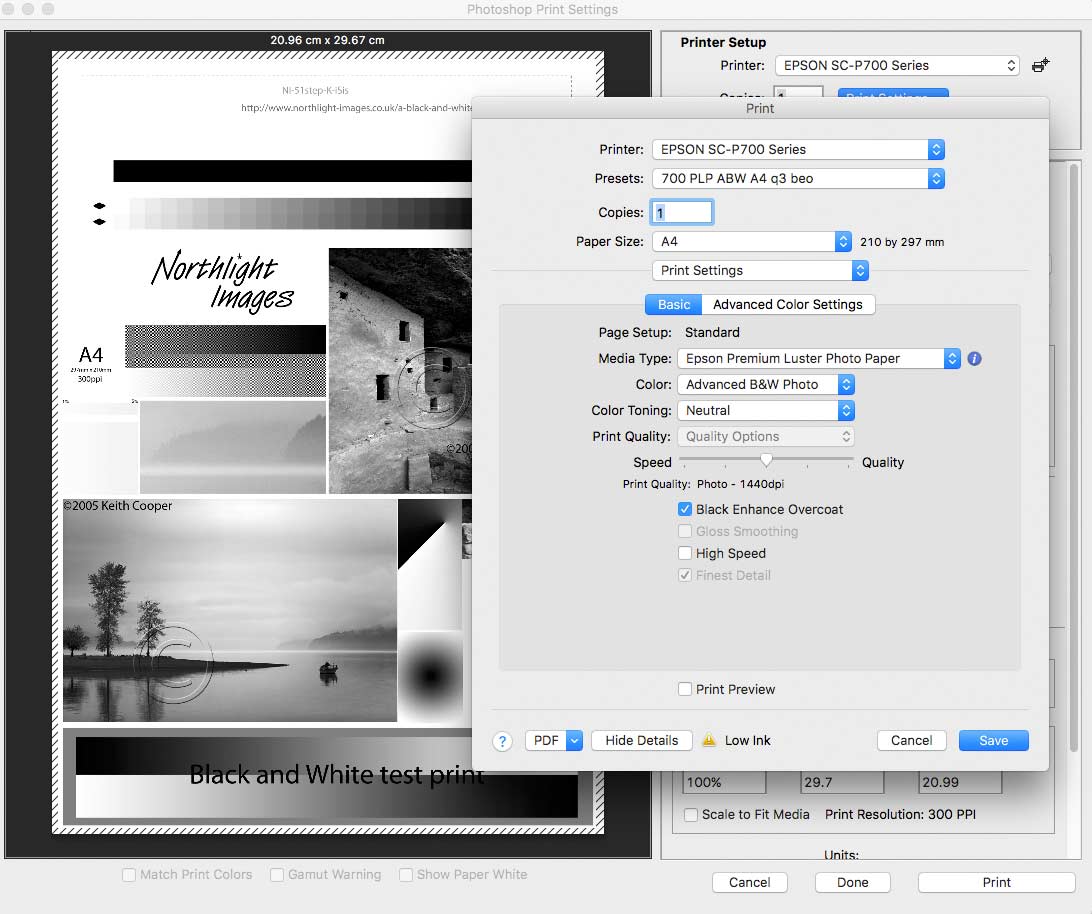Open the PDF dropdown arrow
The height and width of the screenshot is (914, 1092).
(574, 741)
